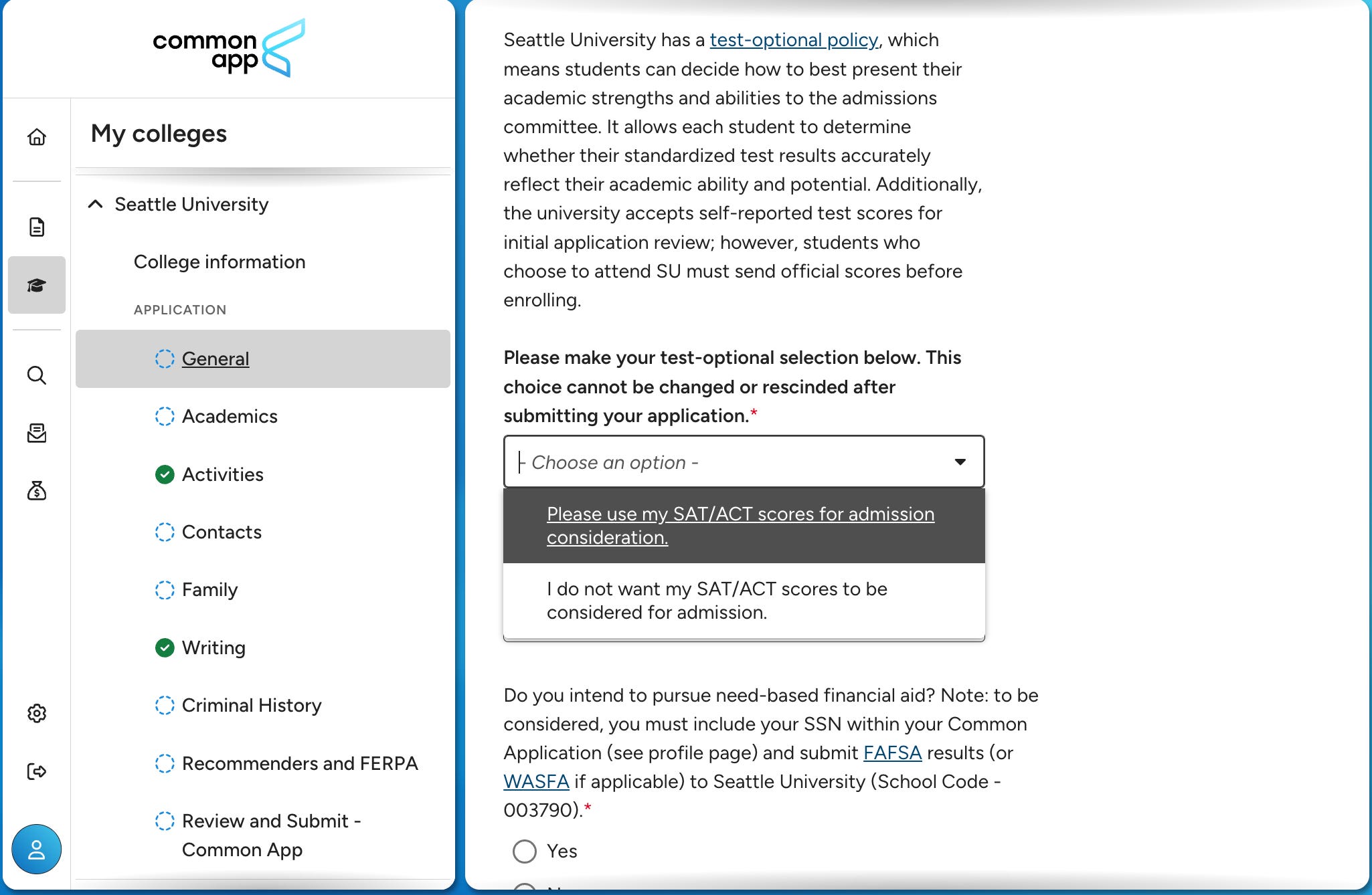Image resolution: width=1372 pixels, height=895 pixels.
Task: Open College information page
Action: 220,262
